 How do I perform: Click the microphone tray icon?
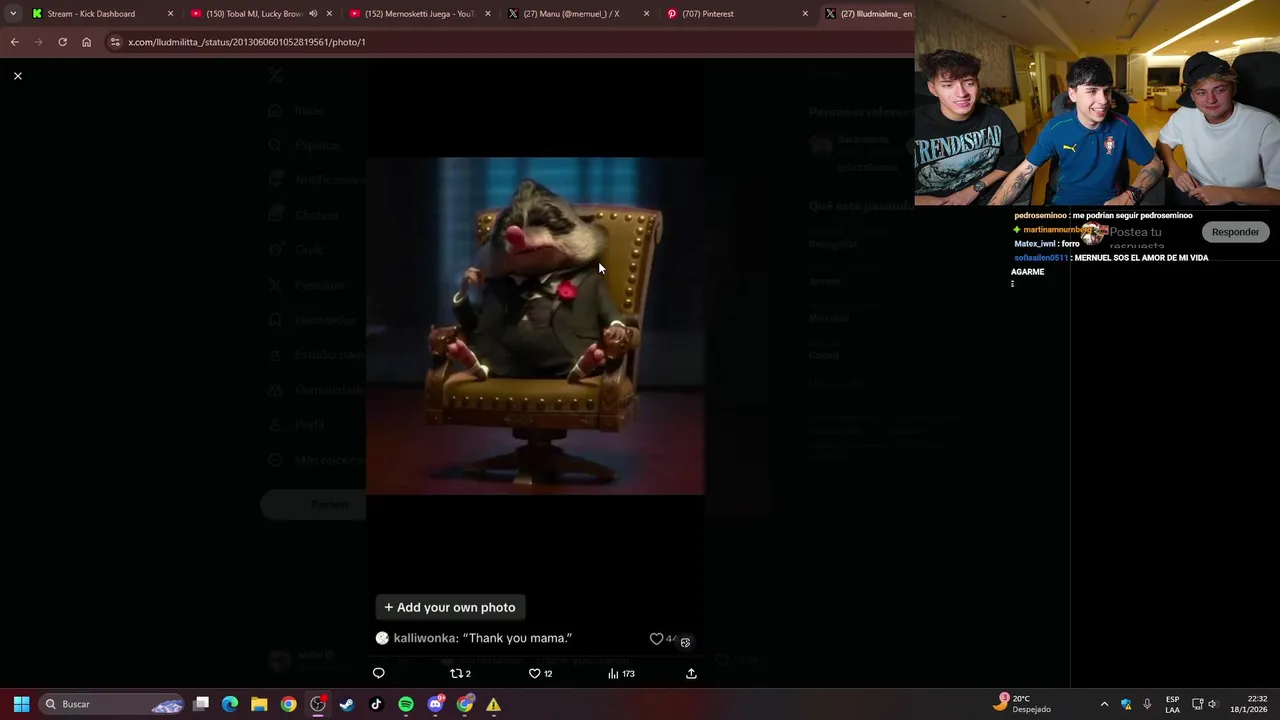point(1147,704)
